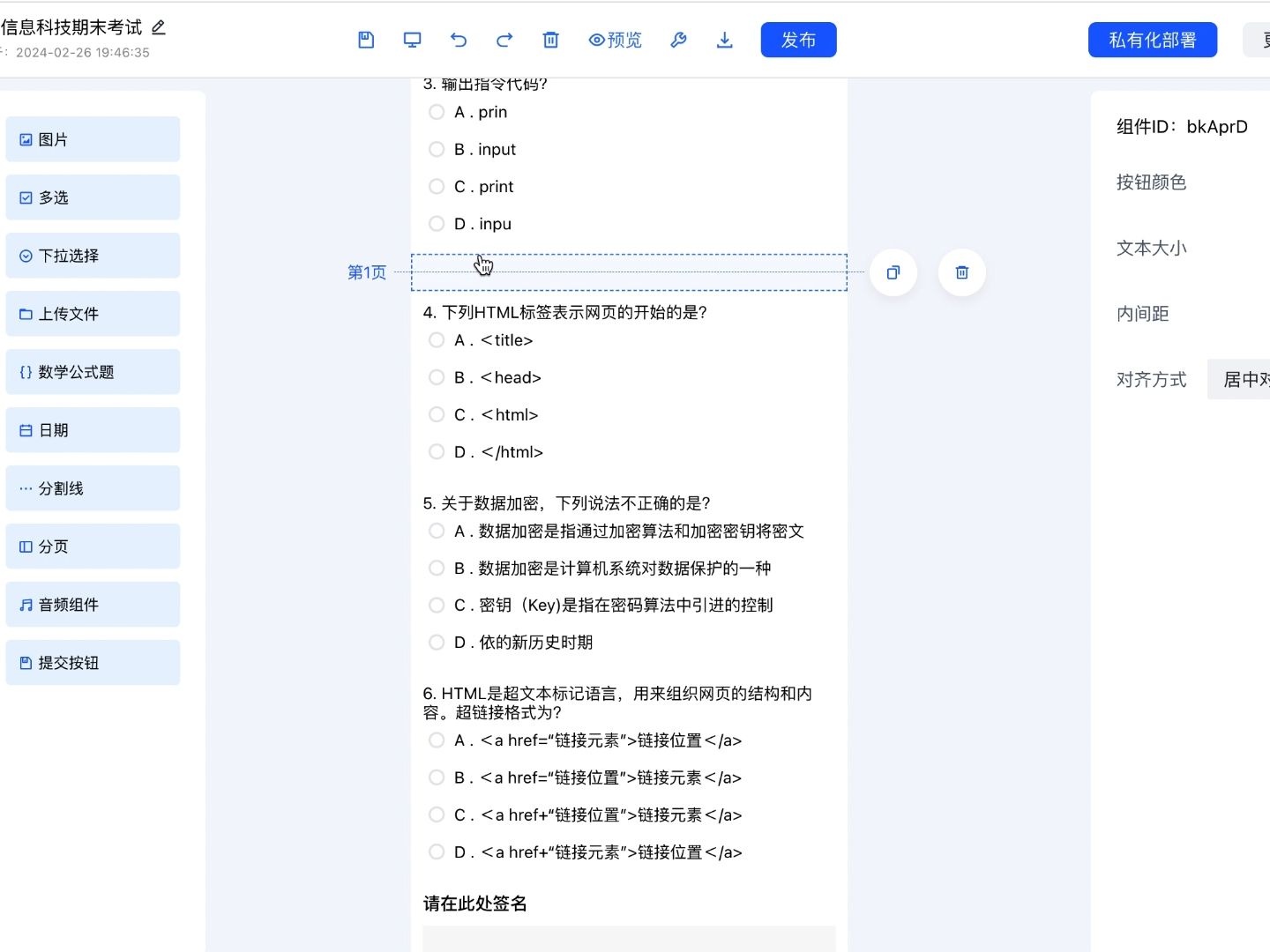The height and width of the screenshot is (952, 1270).
Task: Select option B <a href="链接位置">链接元素
Action: coord(437,777)
